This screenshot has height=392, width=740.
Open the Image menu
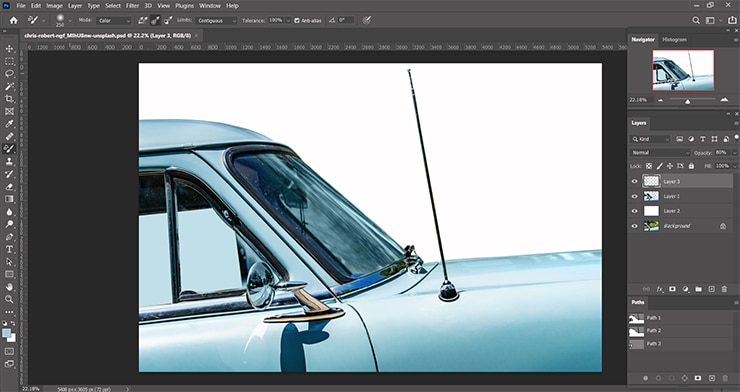[x=54, y=6]
